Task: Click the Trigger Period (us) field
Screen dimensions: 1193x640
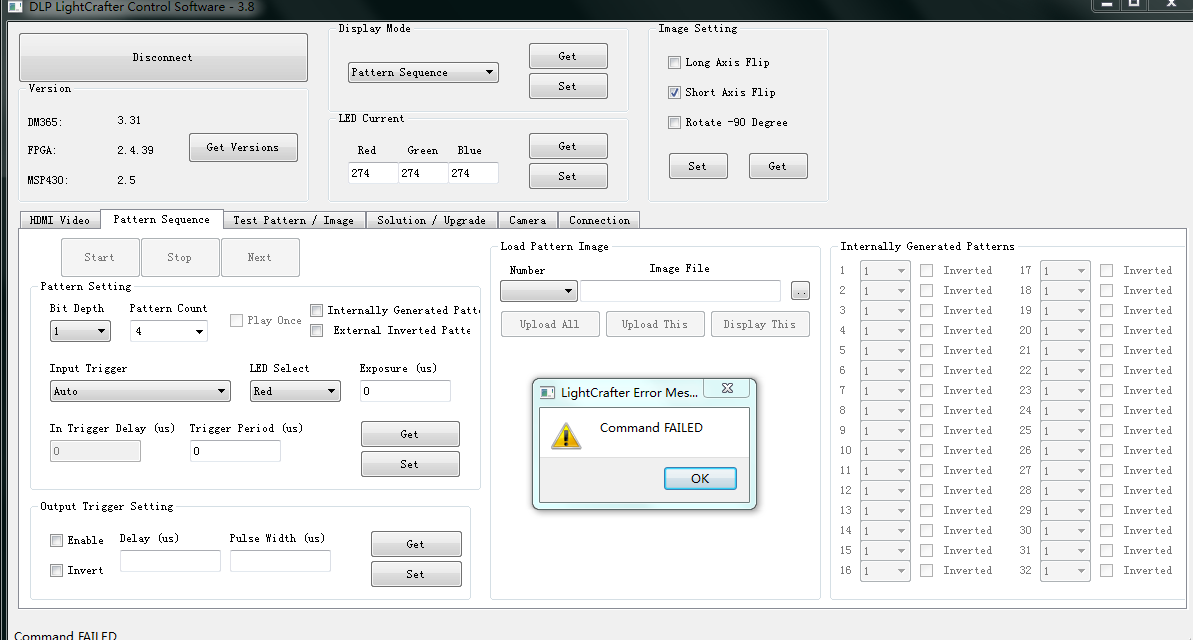Action: pyautogui.click(x=235, y=451)
